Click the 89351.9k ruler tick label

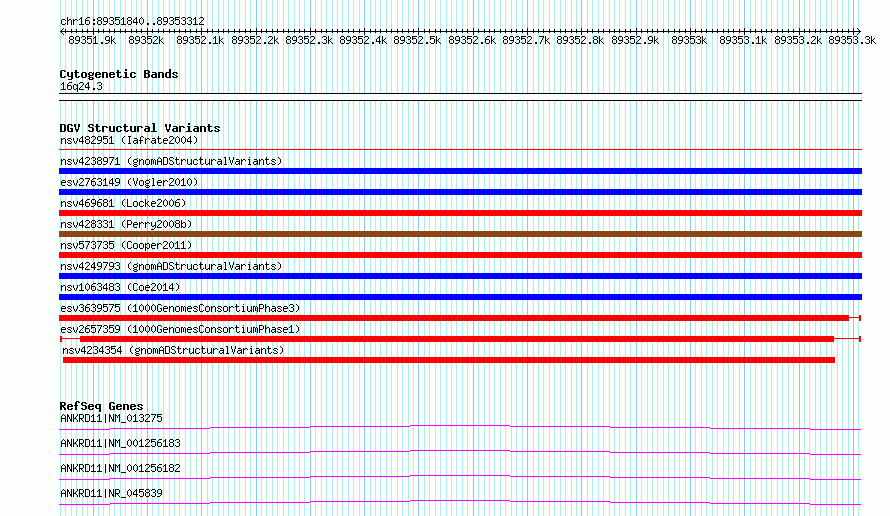pyautogui.click(x=92, y=40)
